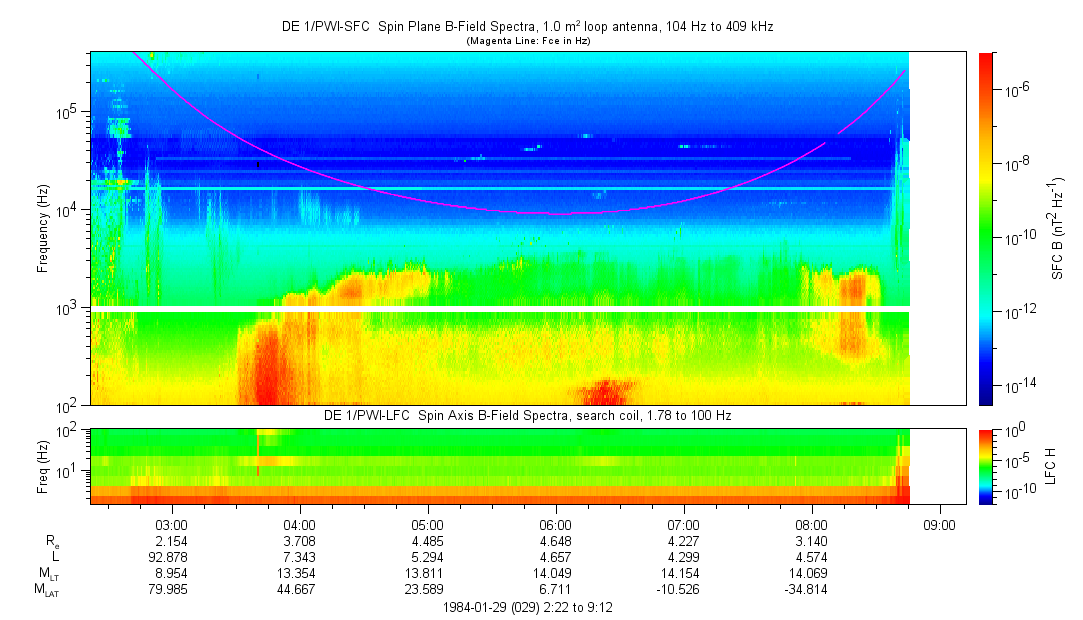
Task: Click the Re value 3.140
Action: coord(812,541)
